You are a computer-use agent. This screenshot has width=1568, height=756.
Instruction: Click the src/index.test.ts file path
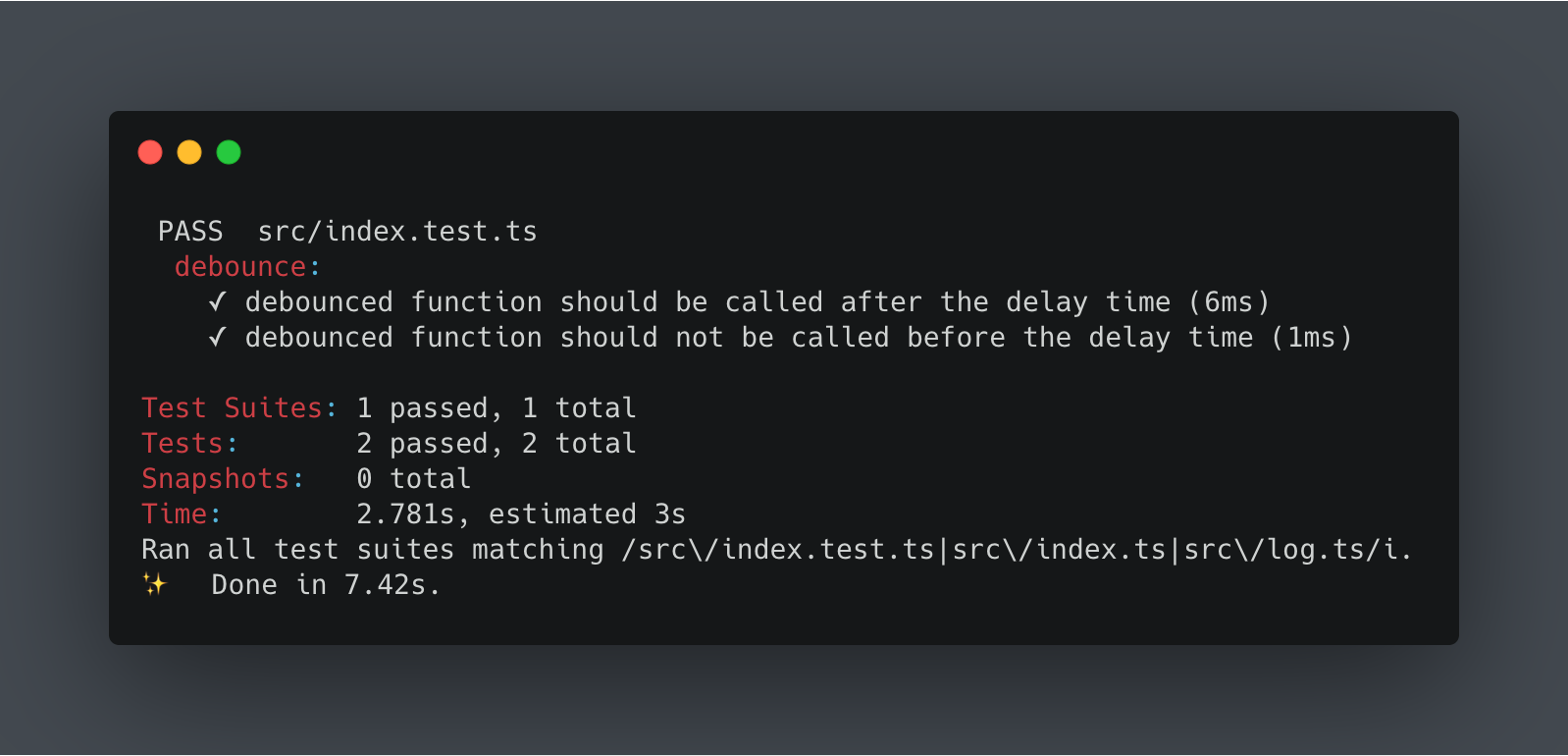pyautogui.click(x=397, y=231)
